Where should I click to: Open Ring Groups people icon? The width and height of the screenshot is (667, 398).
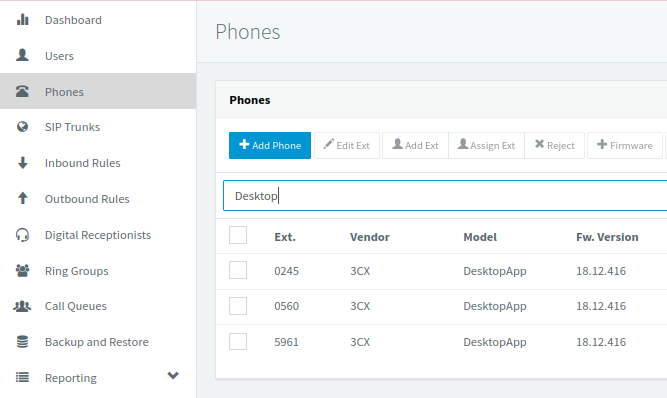(x=22, y=270)
